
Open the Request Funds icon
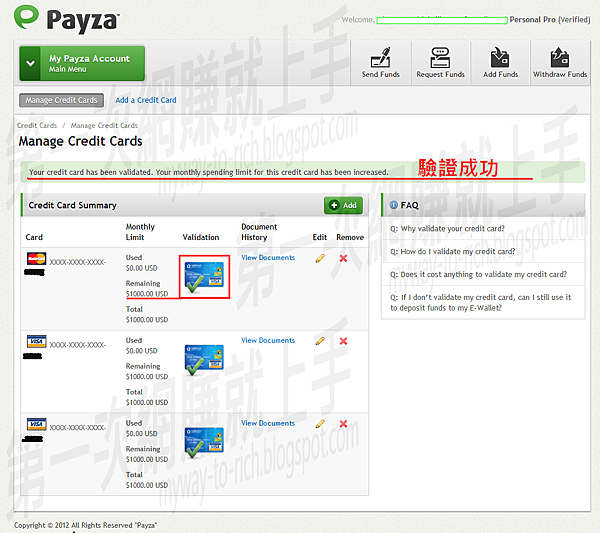440,63
